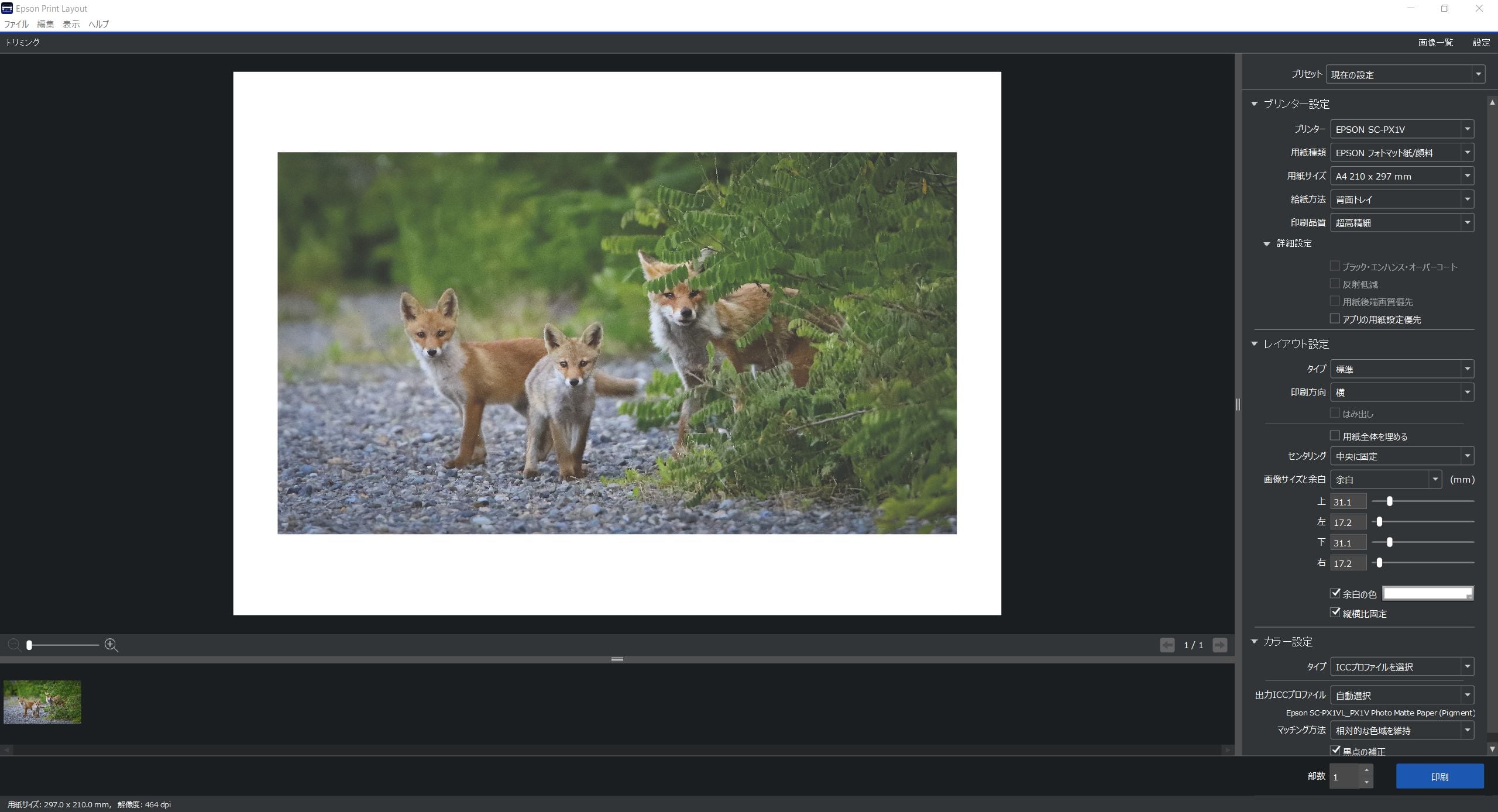Click the 部数 copies input field

tap(1344, 777)
